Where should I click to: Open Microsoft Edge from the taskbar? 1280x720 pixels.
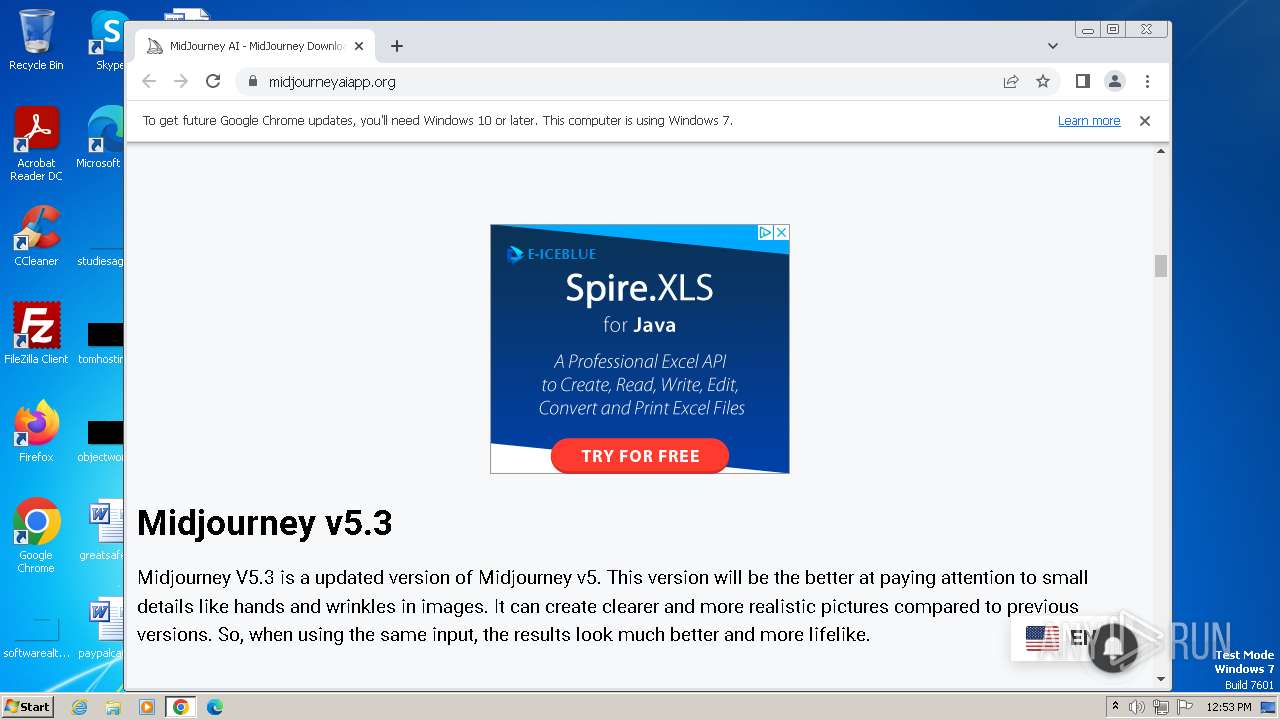click(215, 707)
